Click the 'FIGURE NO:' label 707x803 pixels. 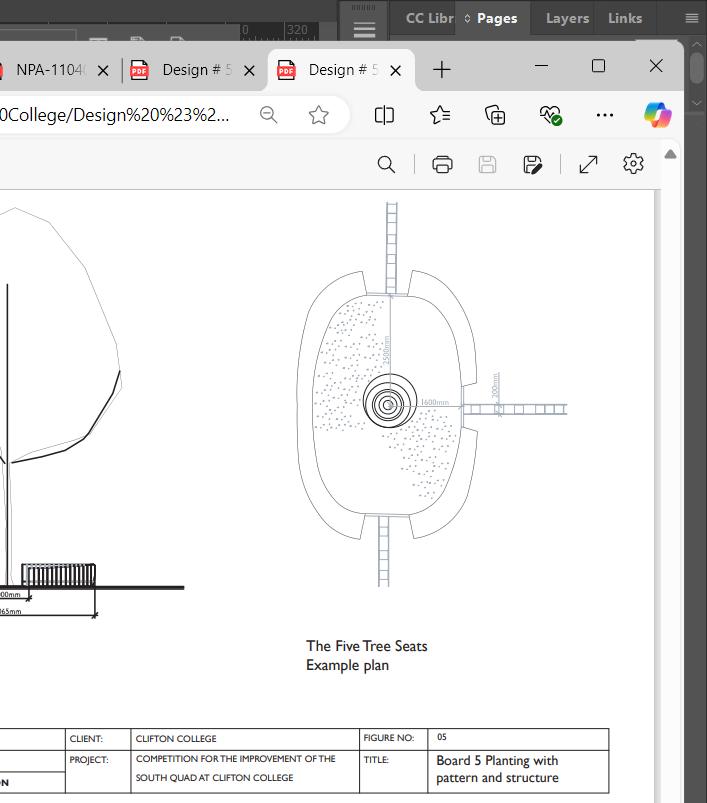tap(389, 738)
